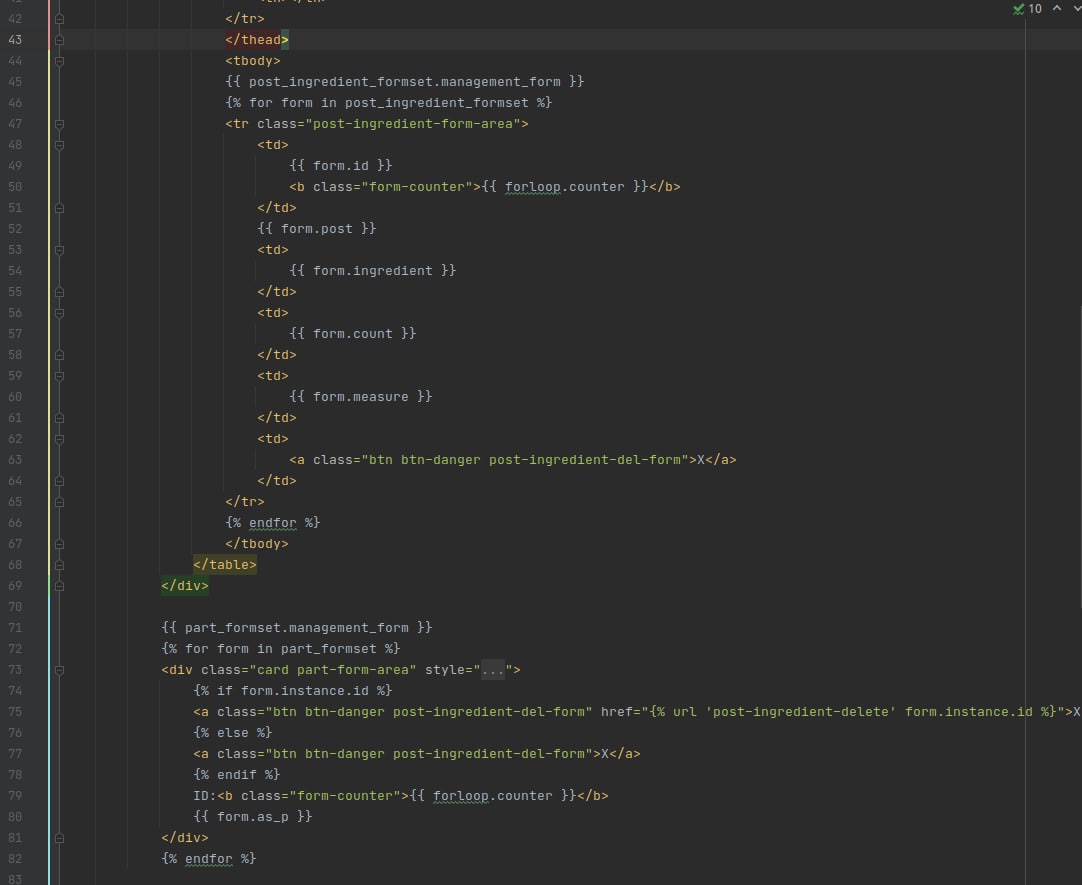Click the {{ form.measure }} expression
Image resolution: width=1082 pixels, height=885 pixels.
click(x=361, y=397)
